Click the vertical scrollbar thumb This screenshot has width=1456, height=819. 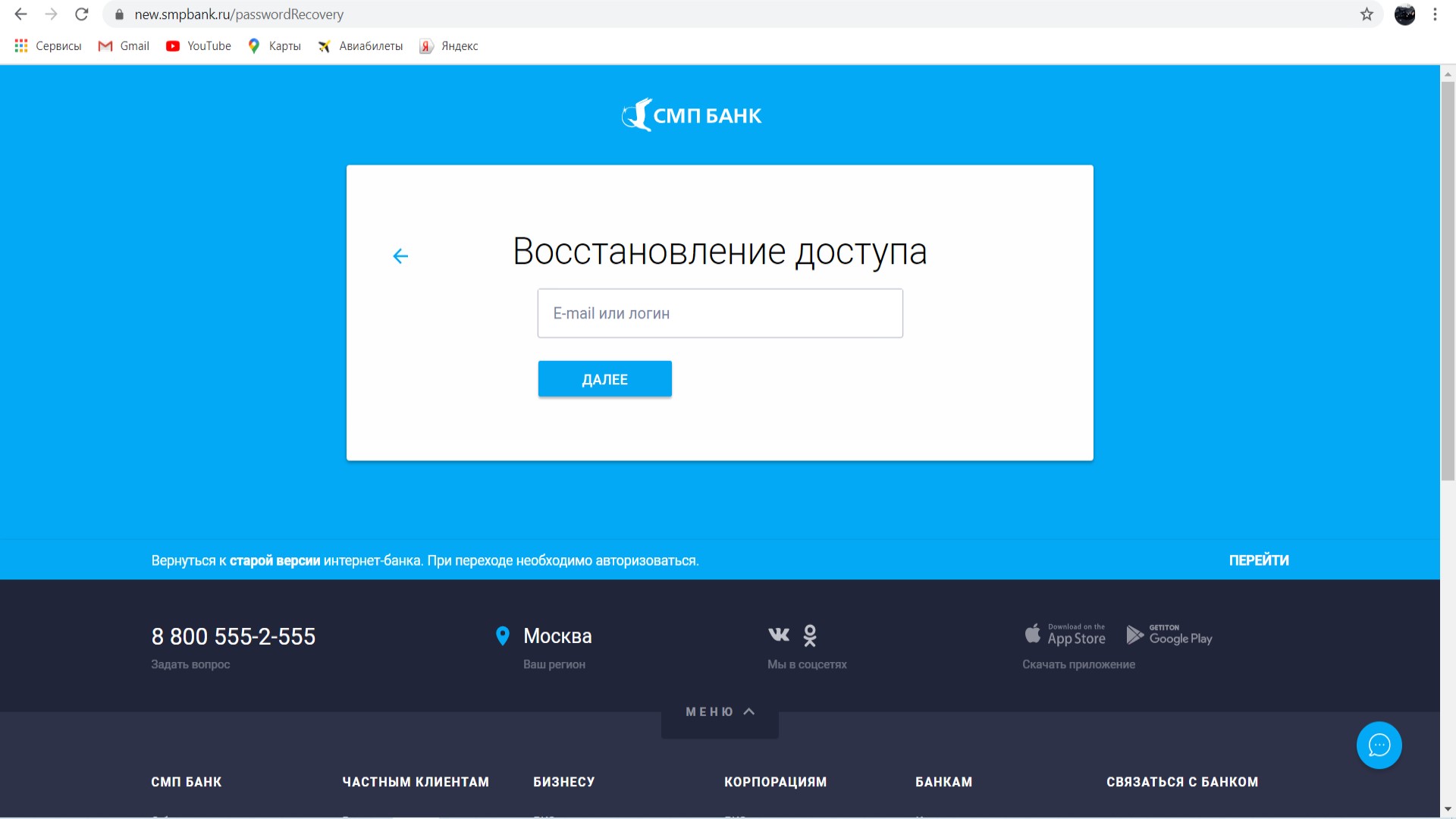[1448, 281]
